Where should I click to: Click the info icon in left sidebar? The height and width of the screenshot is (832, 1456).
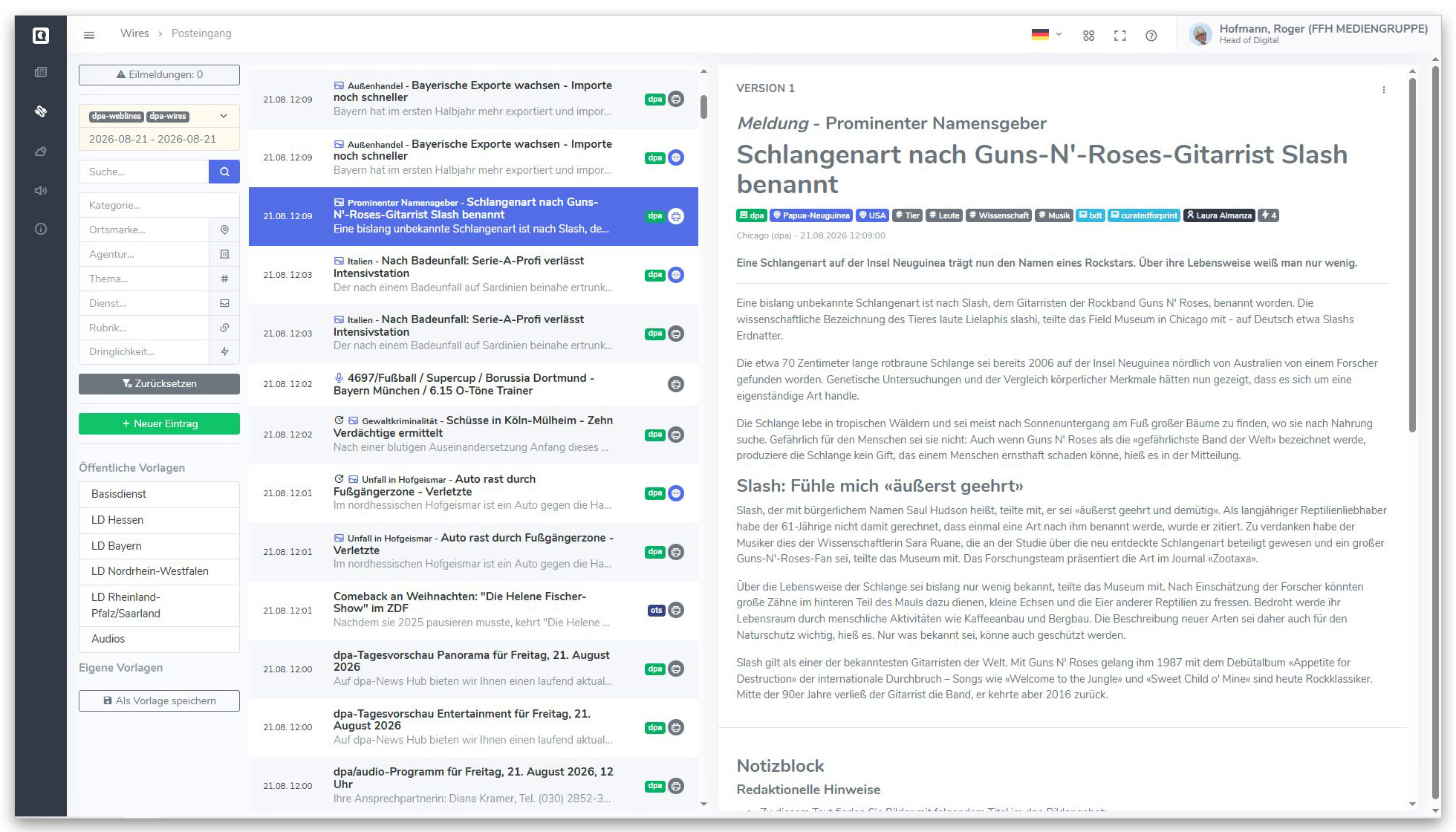[41, 229]
